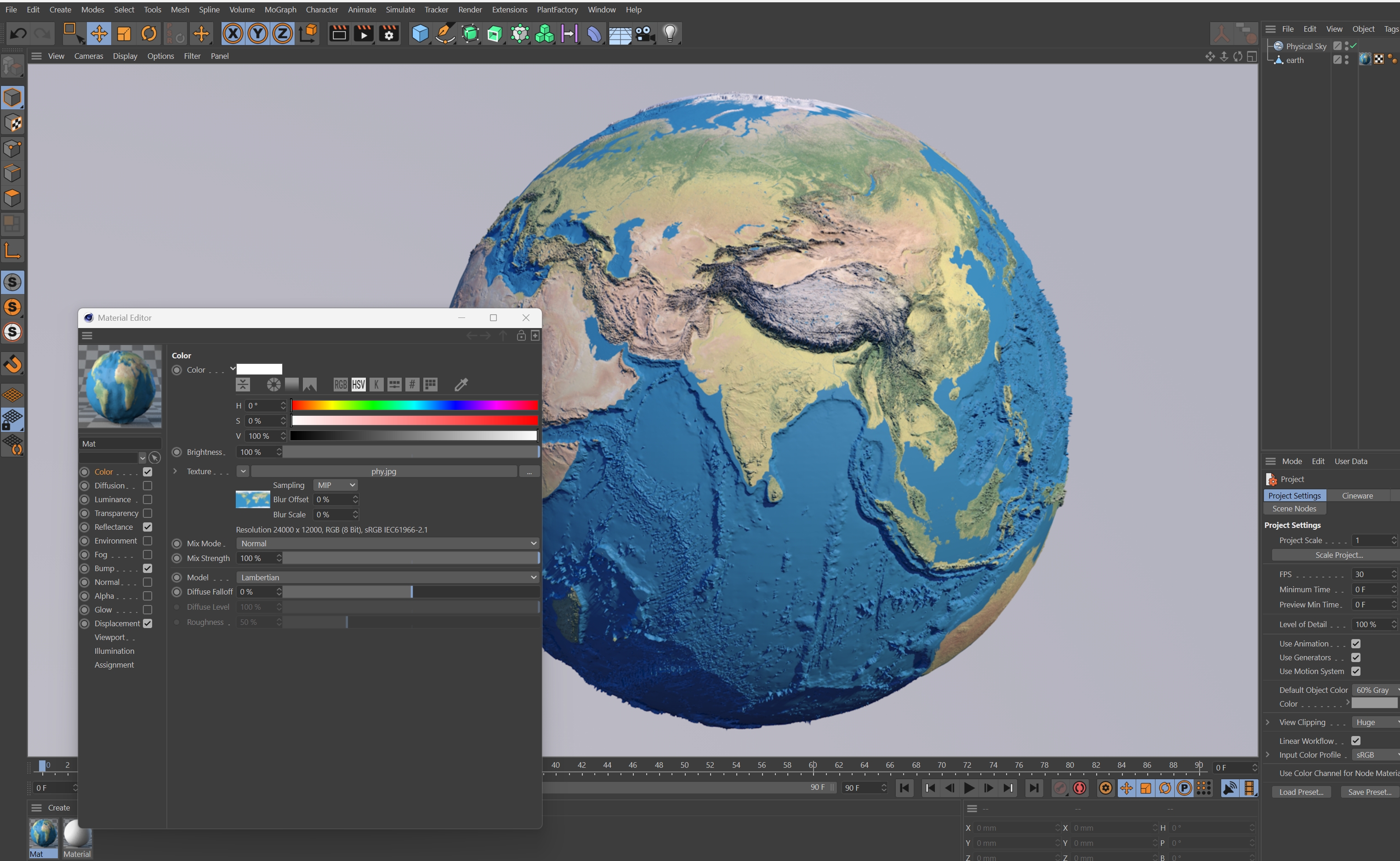Screen dimensions: 1400x861
Task: Open the Sampling MIP dropdown
Action: [336, 485]
